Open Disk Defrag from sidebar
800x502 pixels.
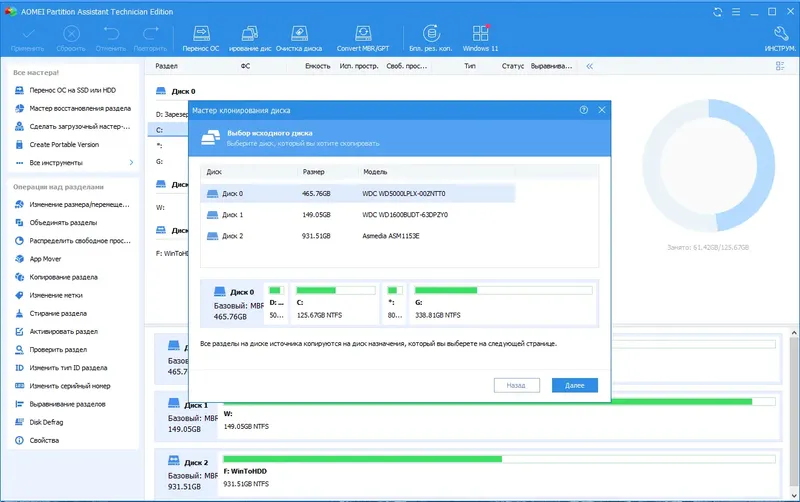[x=46, y=422]
